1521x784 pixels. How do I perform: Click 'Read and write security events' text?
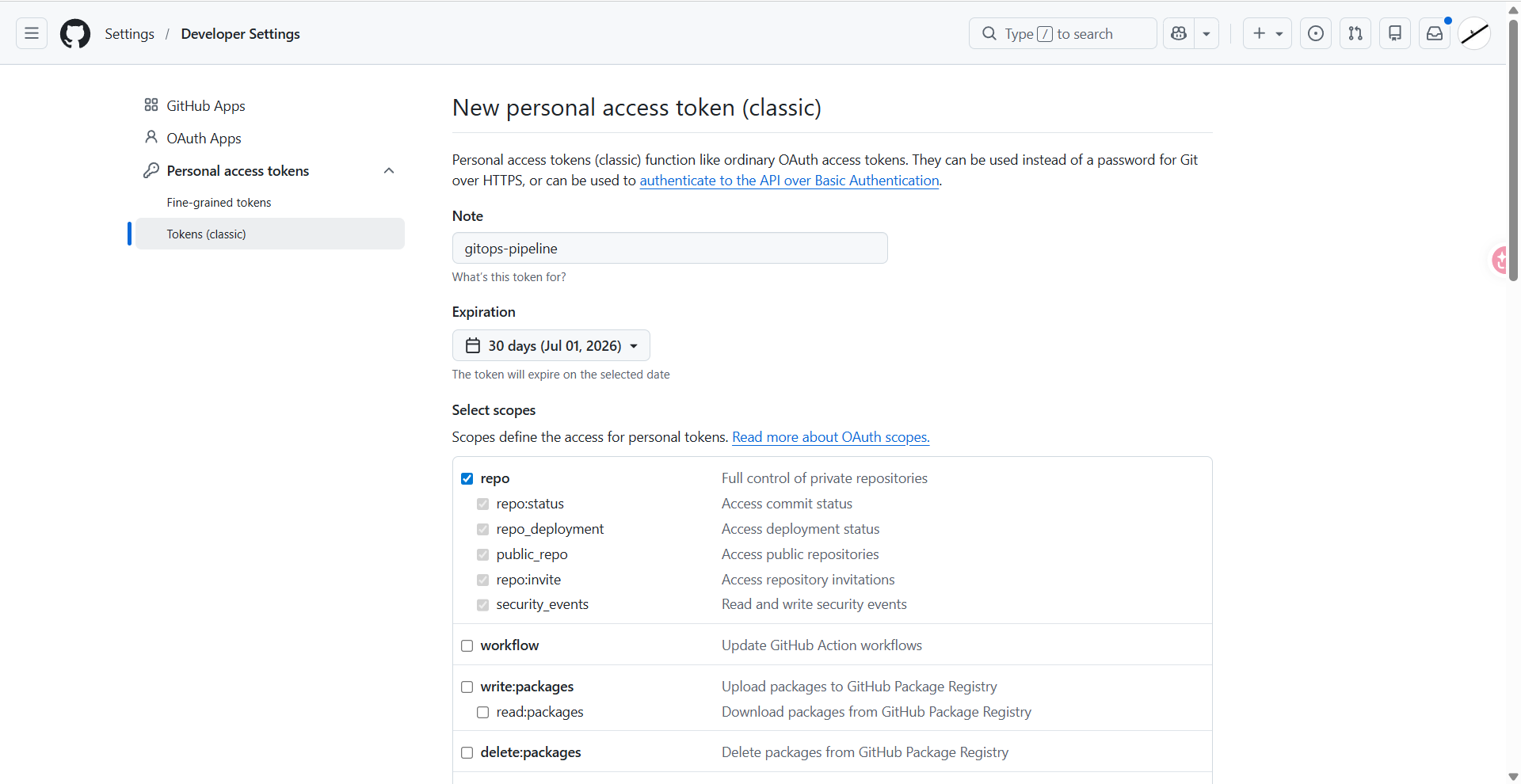[814, 603]
